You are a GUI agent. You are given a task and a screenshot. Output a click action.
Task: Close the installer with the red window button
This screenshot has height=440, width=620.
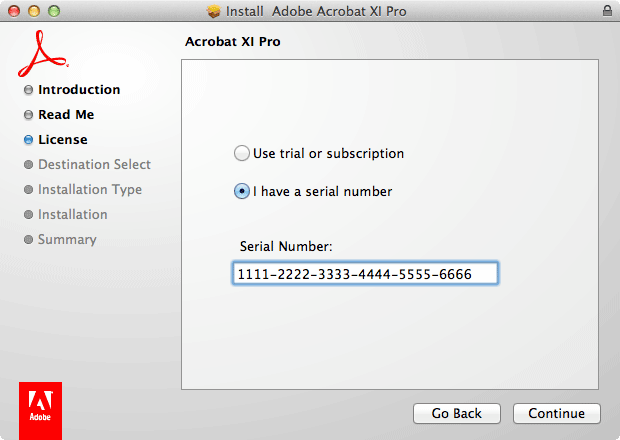[14, 11]
